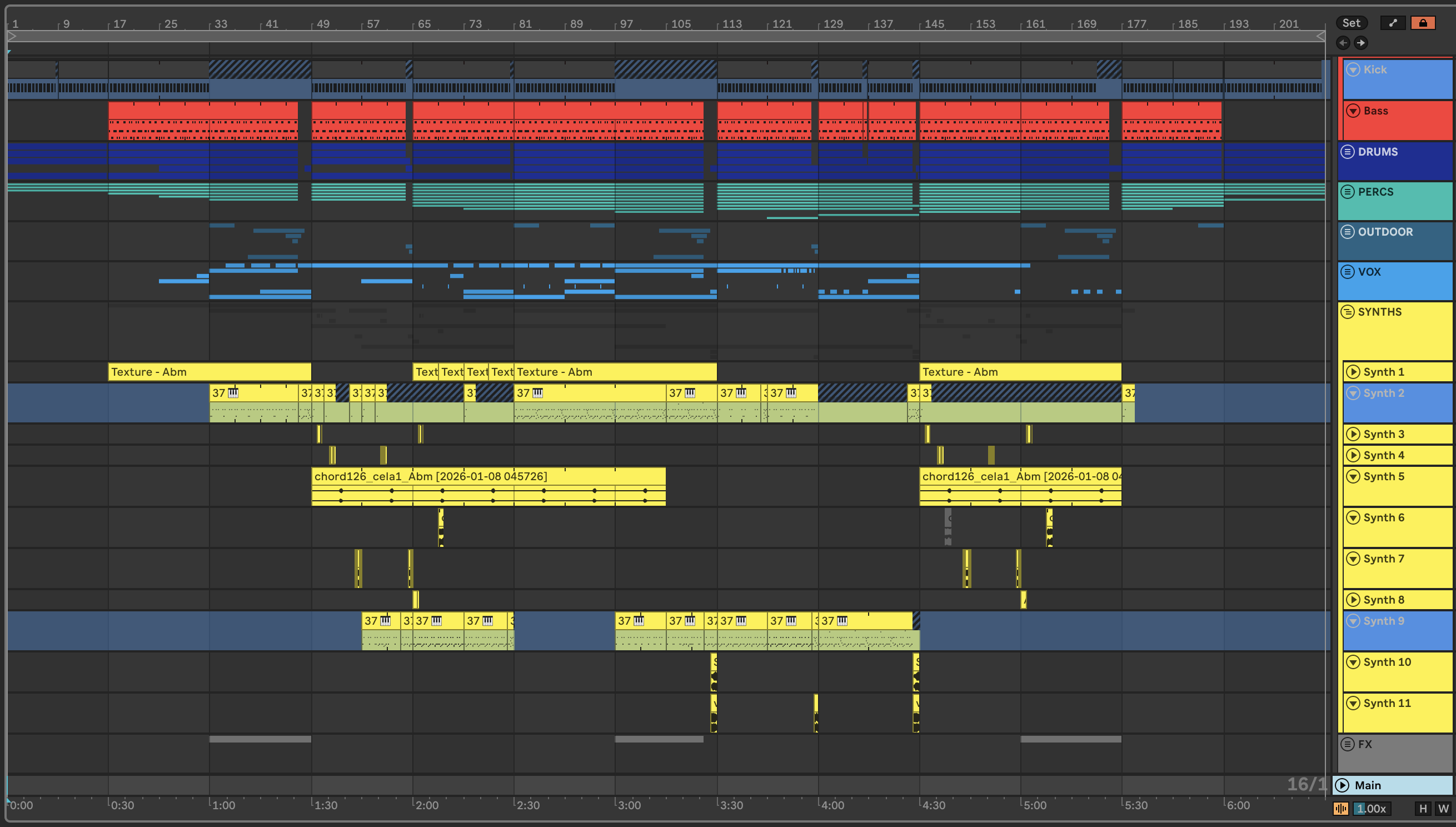Collapse the SYNTHS group track

tap(1348, 312)
